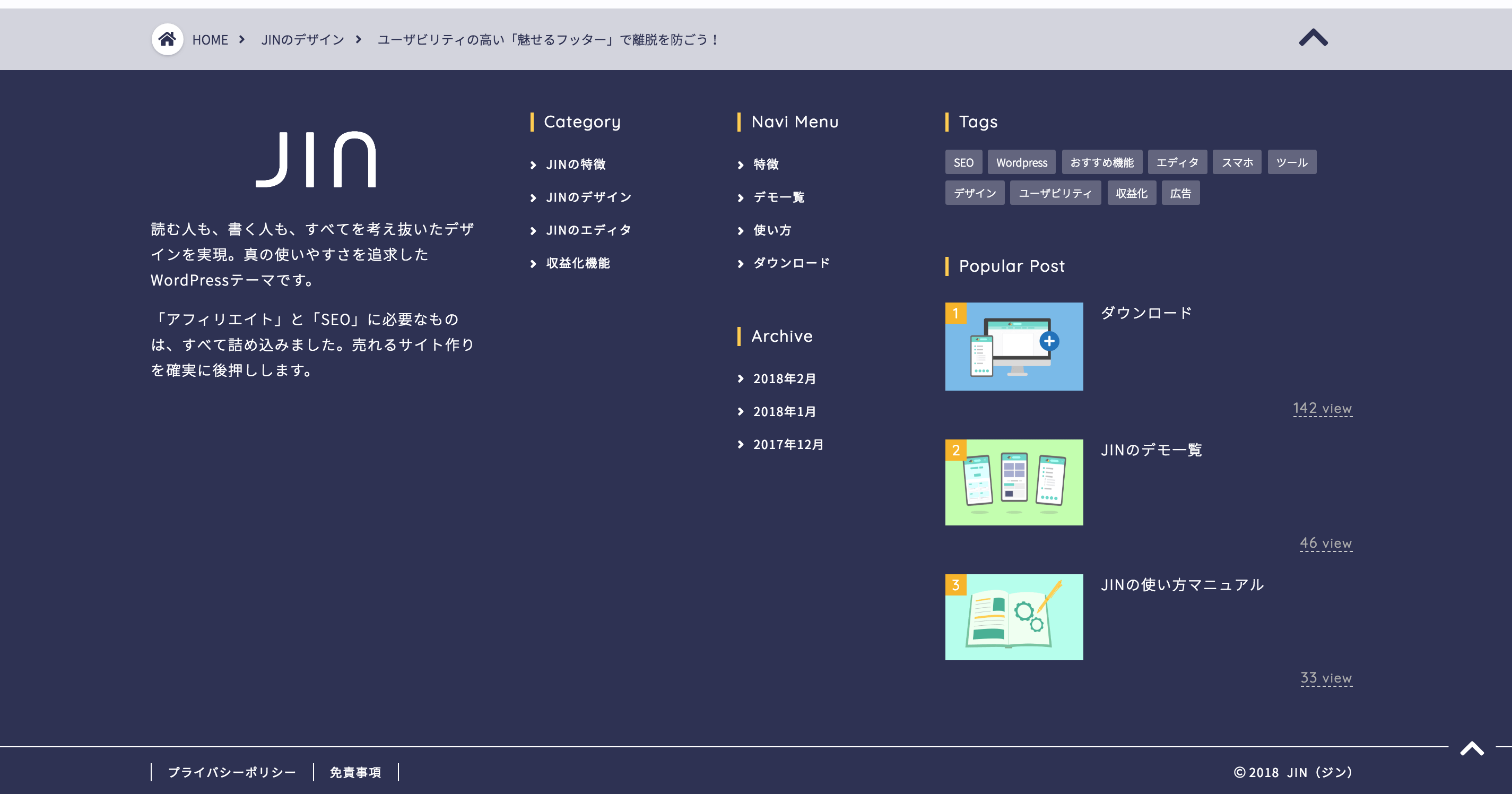Click the Archive heading
The height and width of the screenshot is (794, 1512).
tap(782, 336)
